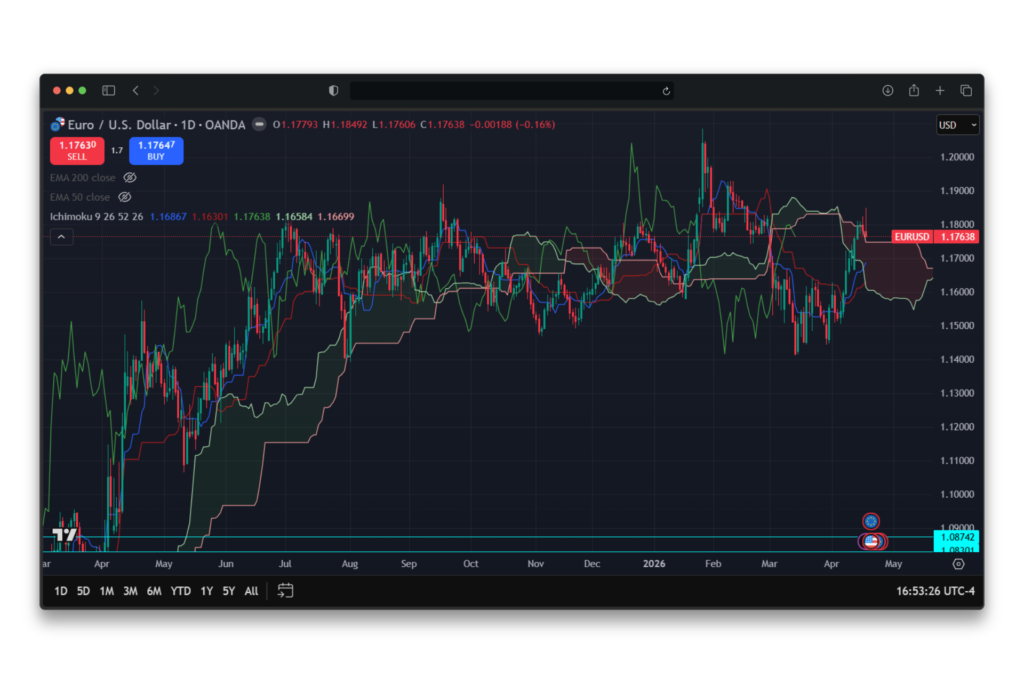The image size is (1024, 683).
Task: Collapse the indicator legend with the chevron
Action: [x=61, y=237]
